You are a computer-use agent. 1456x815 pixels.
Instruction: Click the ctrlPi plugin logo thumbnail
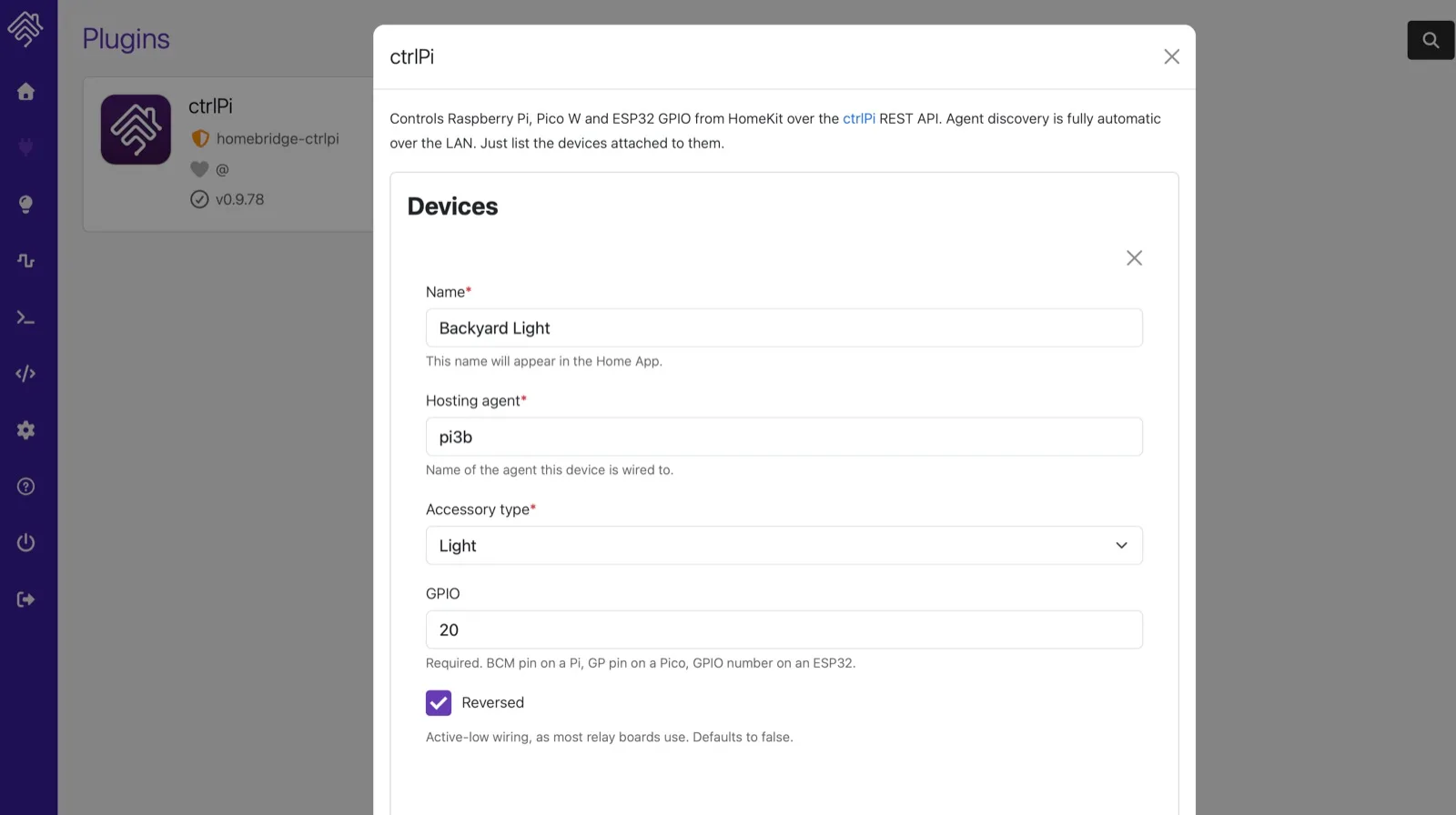coord(136,129)
